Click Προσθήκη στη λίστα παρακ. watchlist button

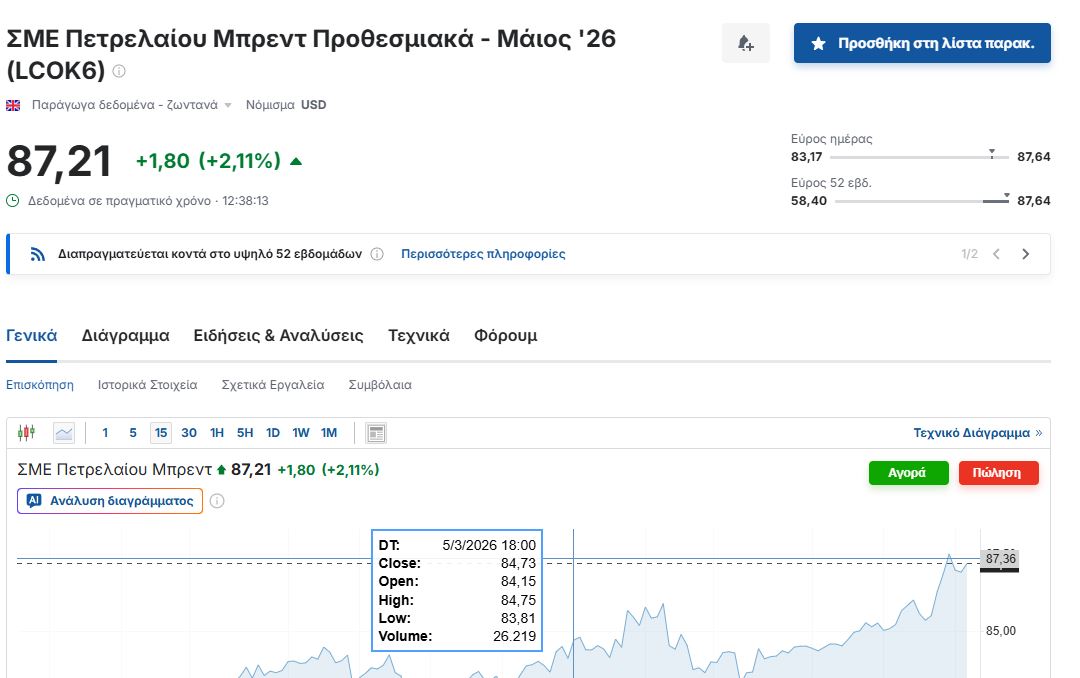922,43
